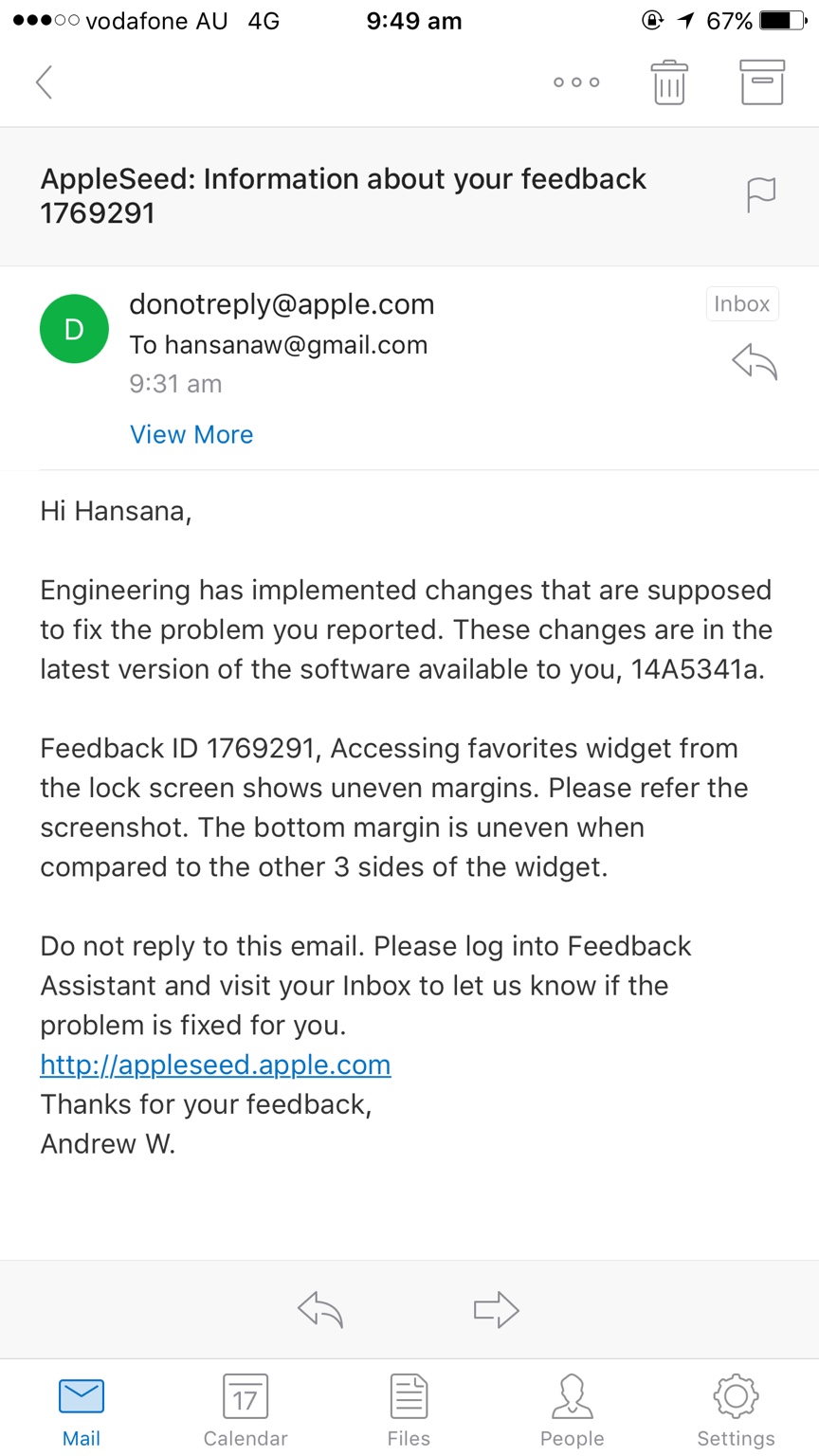Forward the email with the right arrow
This screenshot has height=1456, width=819.
click(496, 1310)
